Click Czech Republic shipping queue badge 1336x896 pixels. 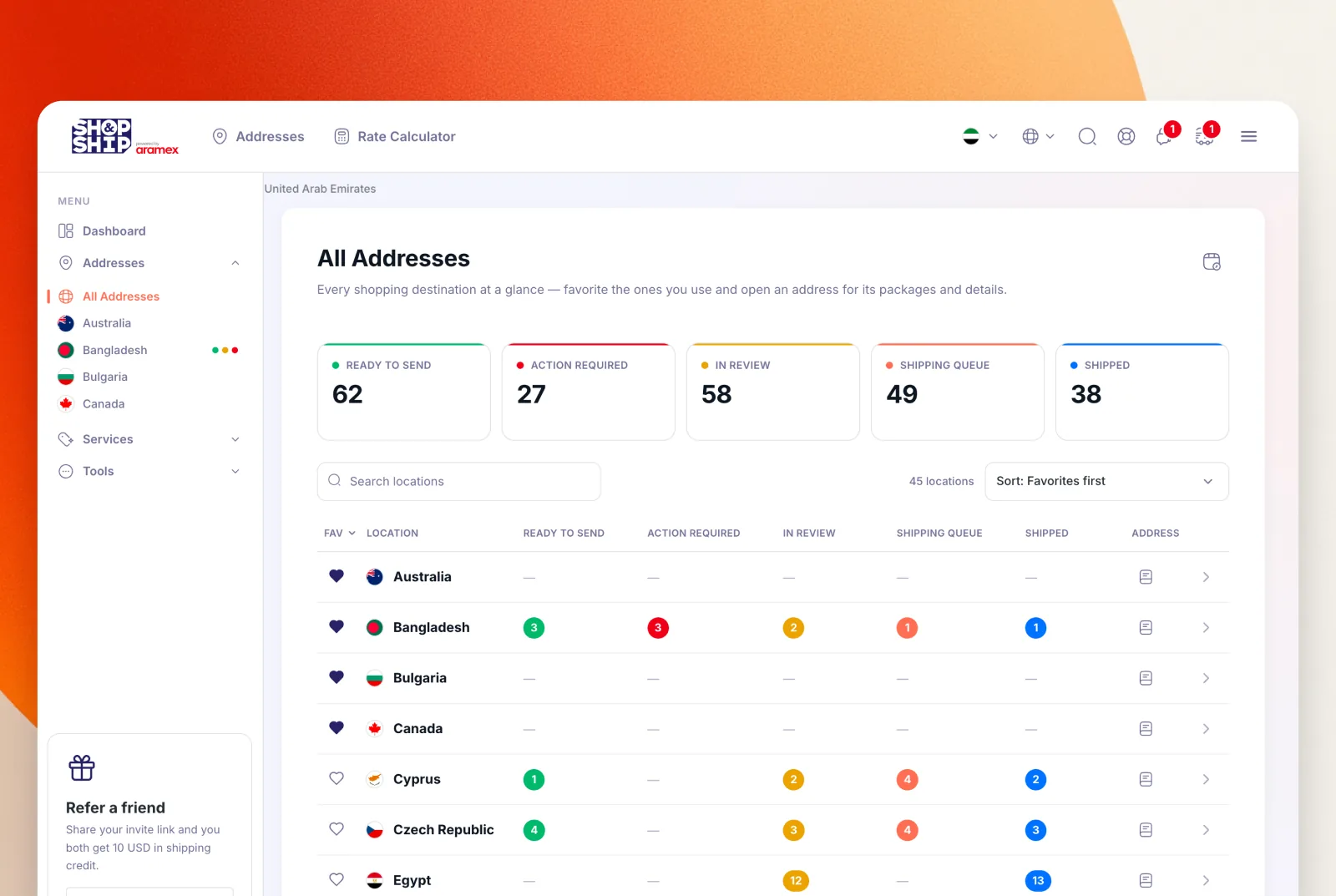[907, 830]
